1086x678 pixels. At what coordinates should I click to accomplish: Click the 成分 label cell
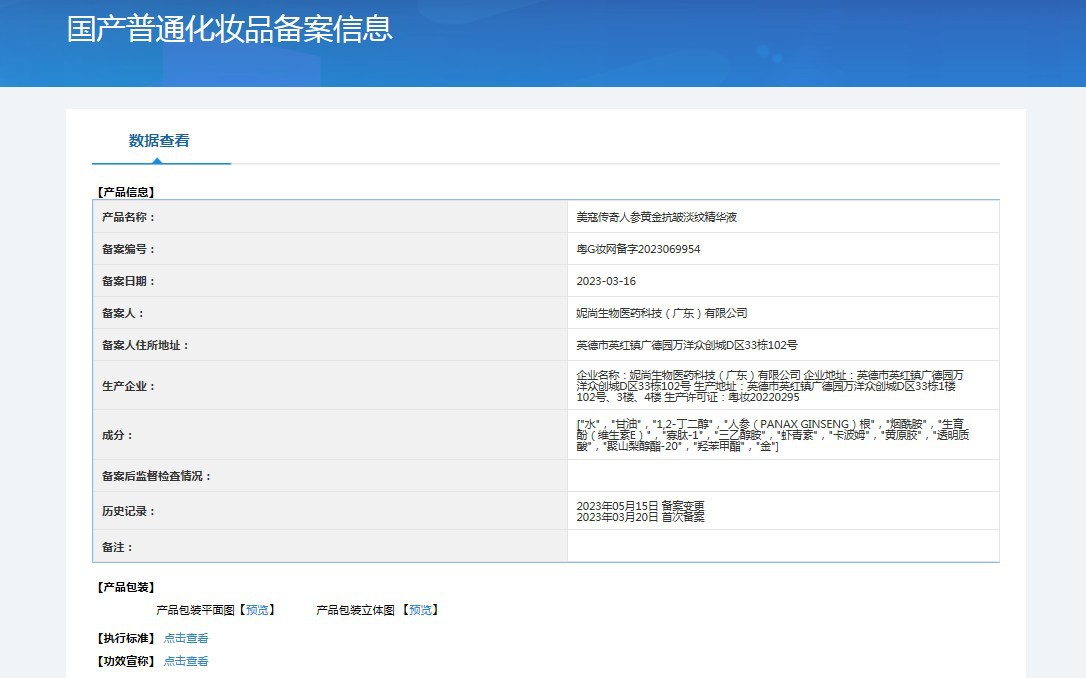click(330, 434)
